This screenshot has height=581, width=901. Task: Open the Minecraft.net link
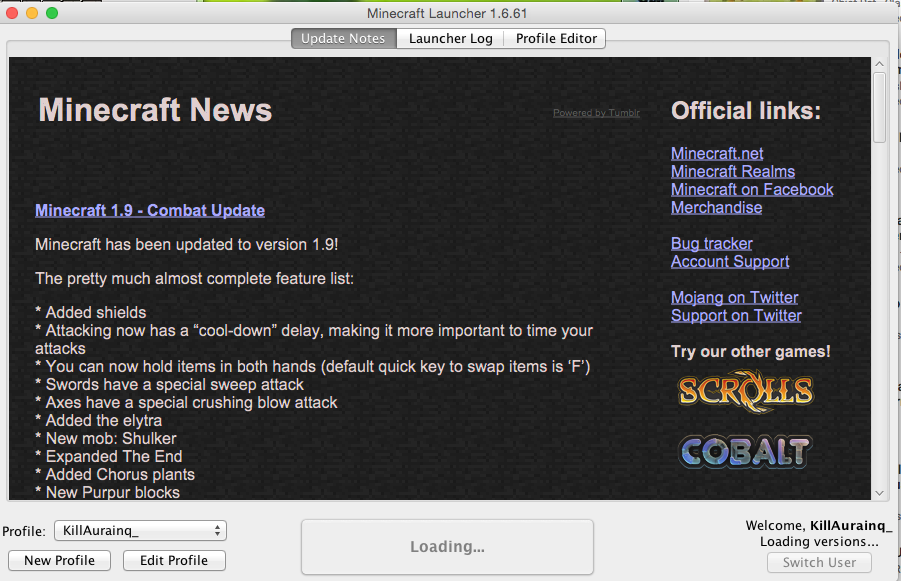717,153
